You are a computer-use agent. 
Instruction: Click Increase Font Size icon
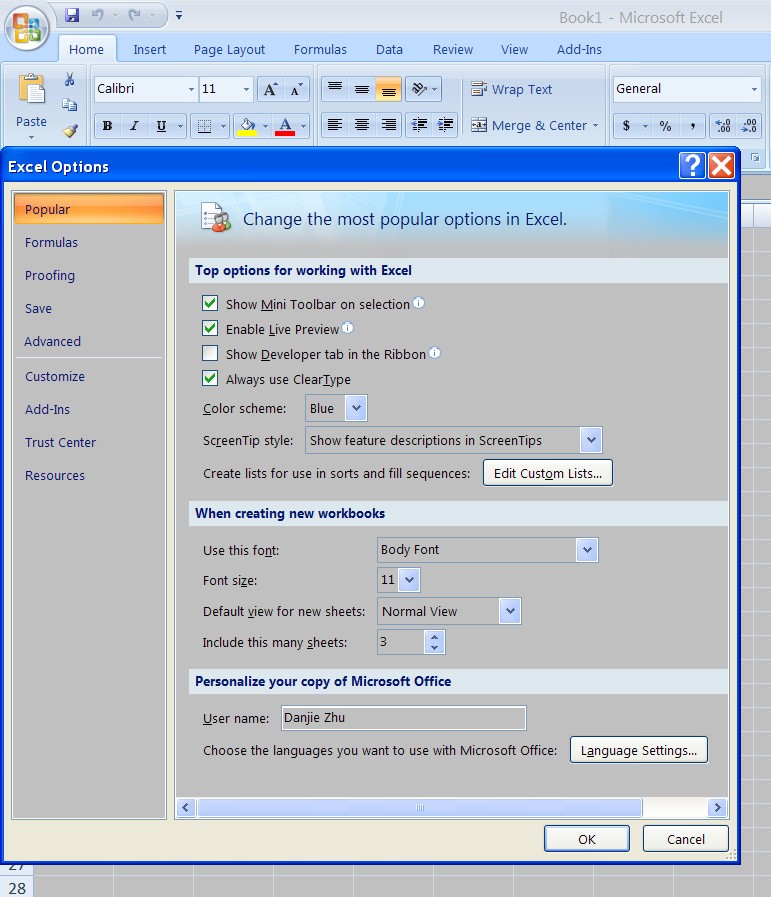(270, 90)
